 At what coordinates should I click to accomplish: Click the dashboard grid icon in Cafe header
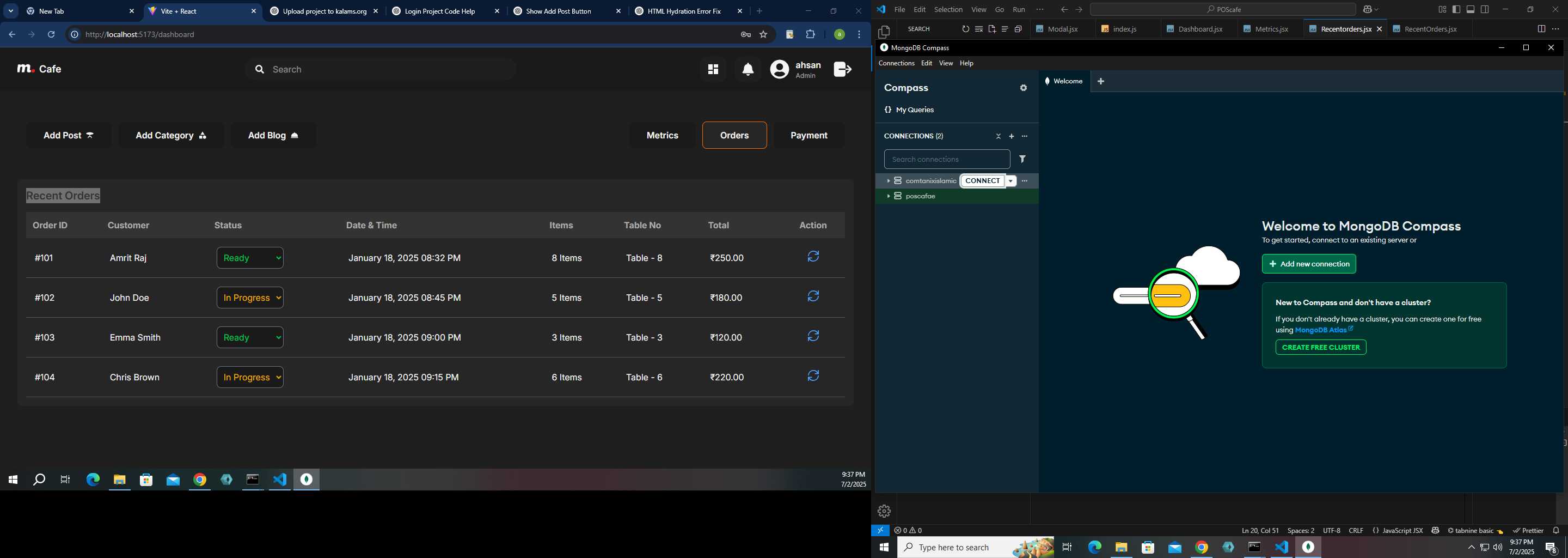[x=713, y=69]
